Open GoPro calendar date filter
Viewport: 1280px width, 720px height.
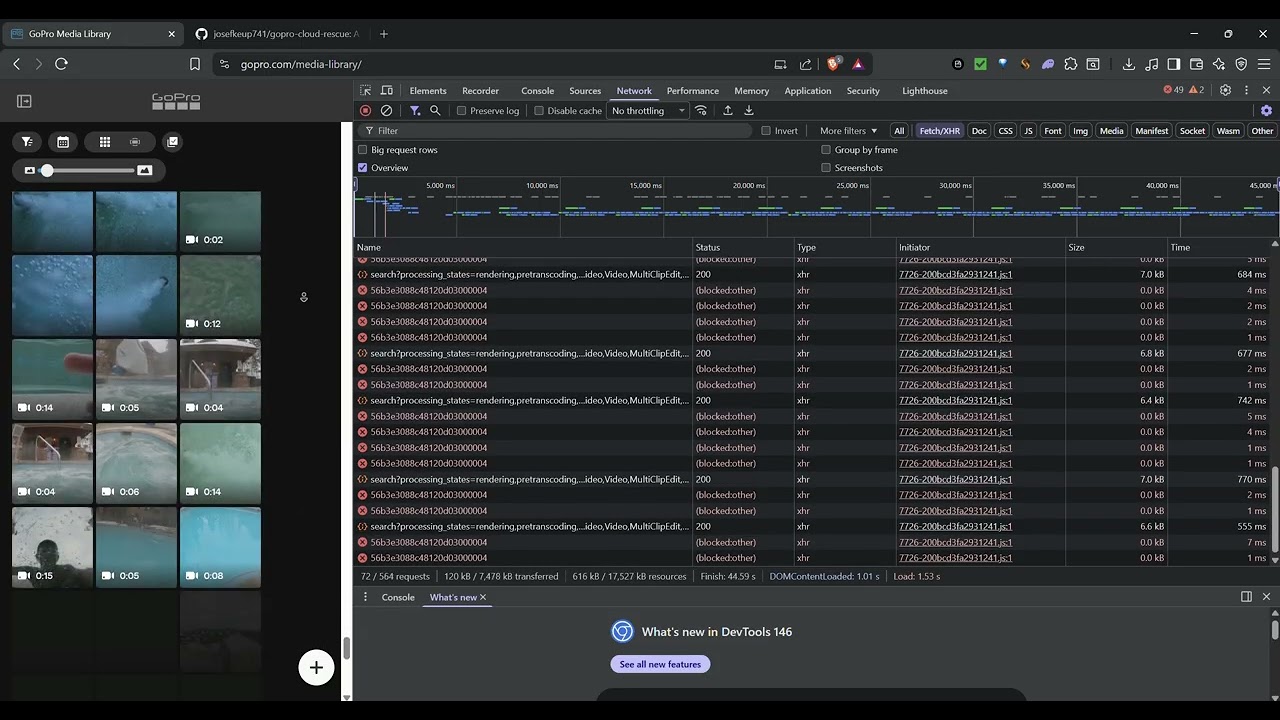pyautogui.click(x=63, y=142)
